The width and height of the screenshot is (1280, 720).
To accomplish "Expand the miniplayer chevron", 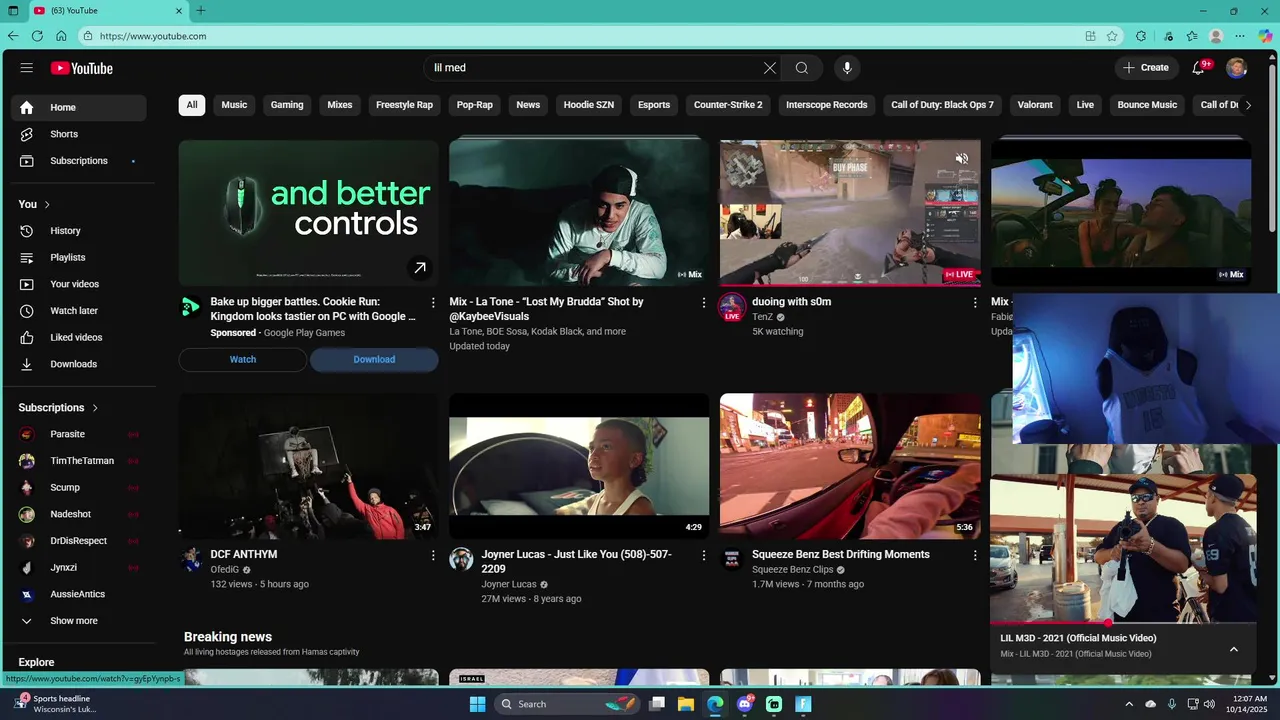I will [1234, 649].
